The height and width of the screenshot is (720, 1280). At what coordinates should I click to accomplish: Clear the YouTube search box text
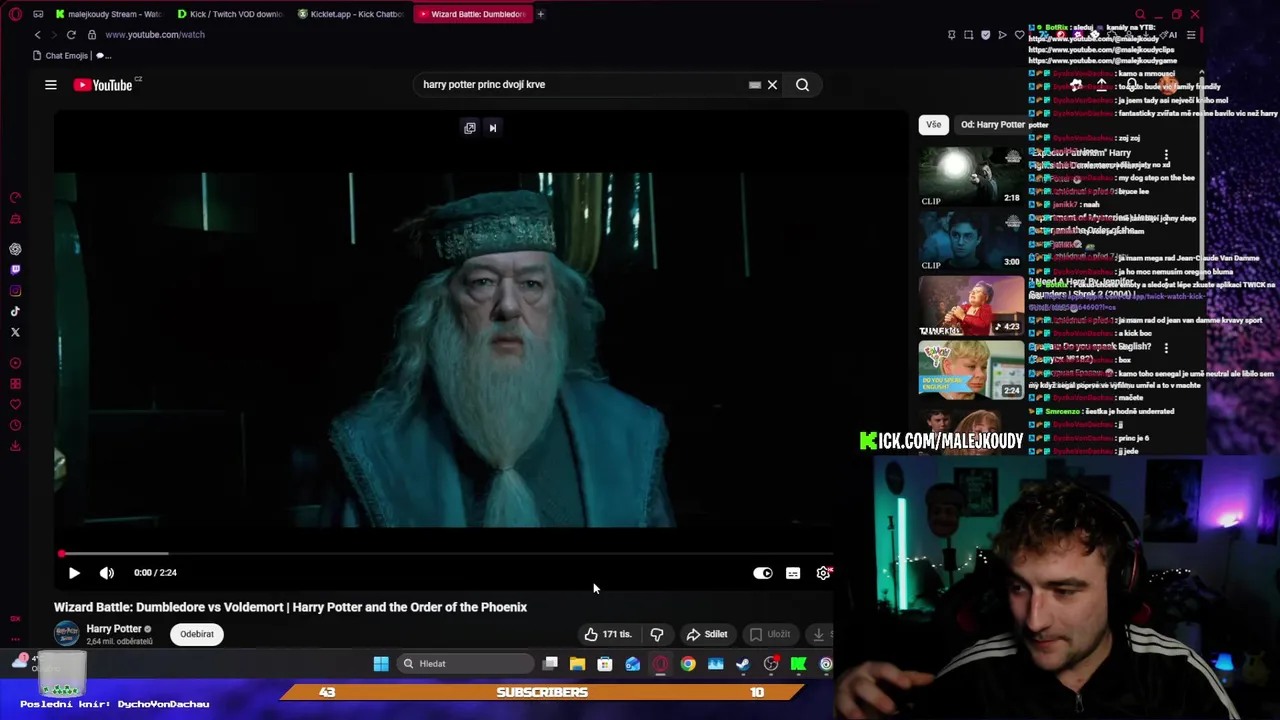(x=772, y=85)
